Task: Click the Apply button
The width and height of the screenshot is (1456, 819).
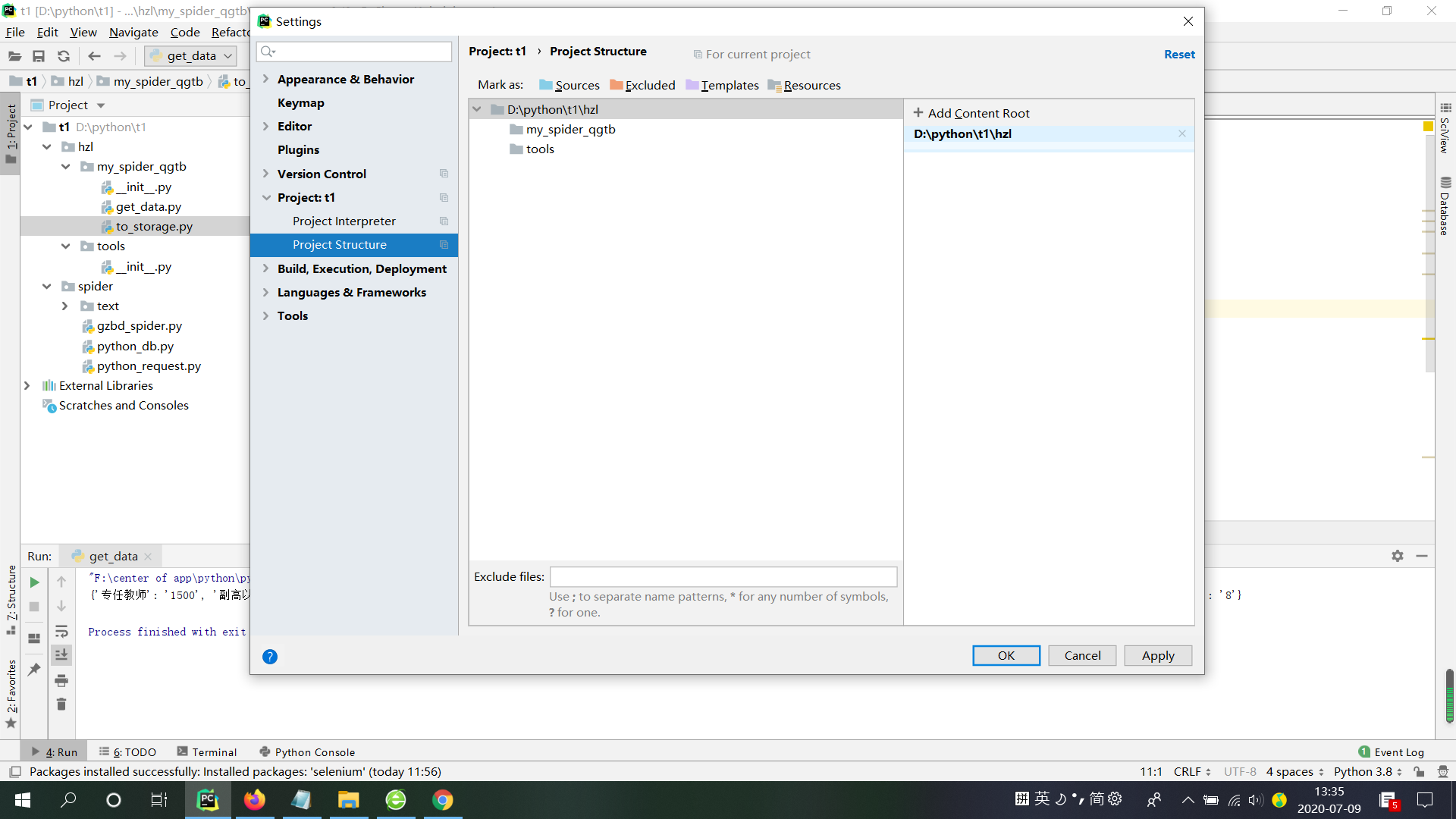Action: tap(1157, 655)
